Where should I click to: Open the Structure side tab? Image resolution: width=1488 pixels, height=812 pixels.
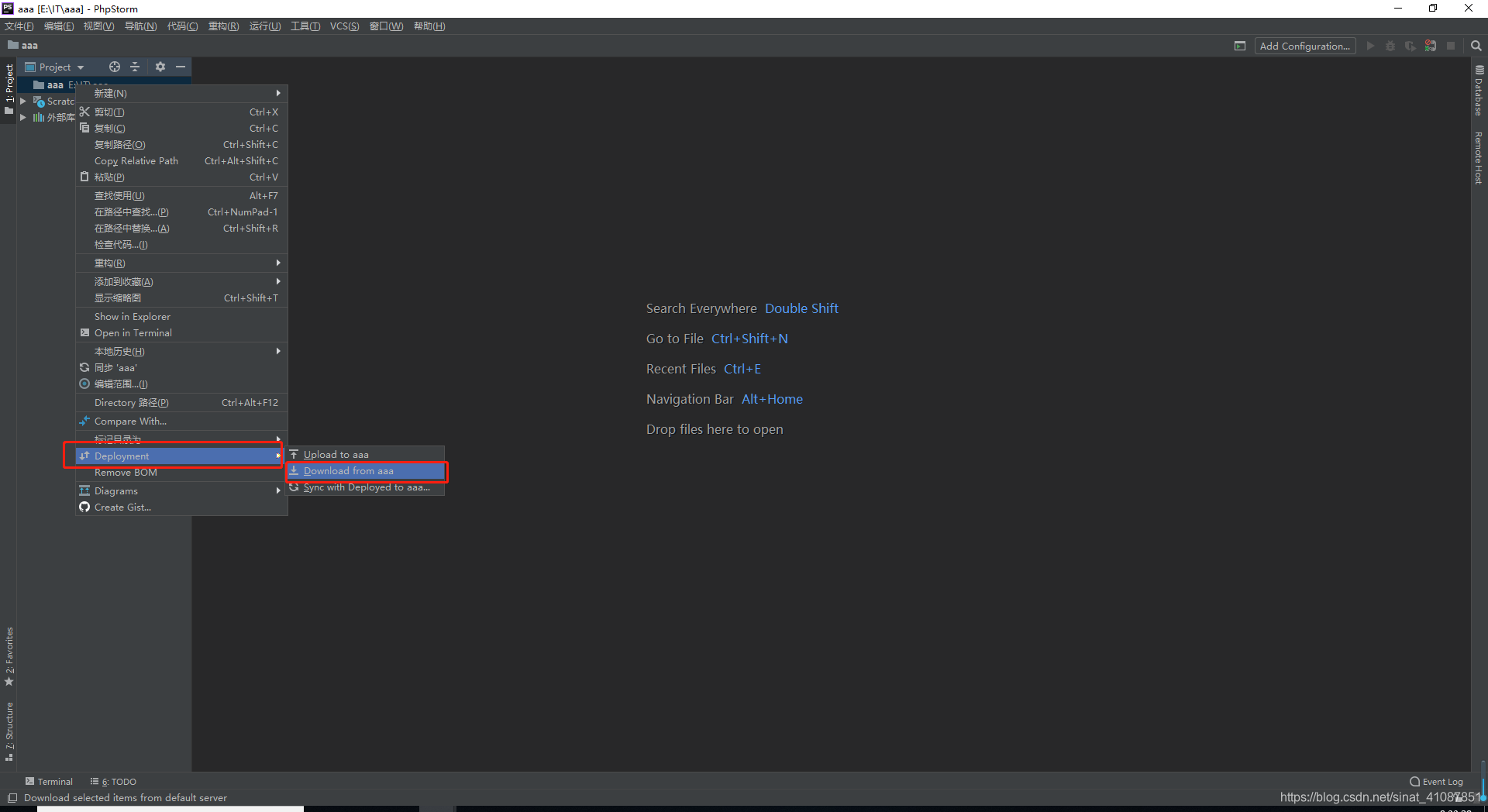coord(9,731)
